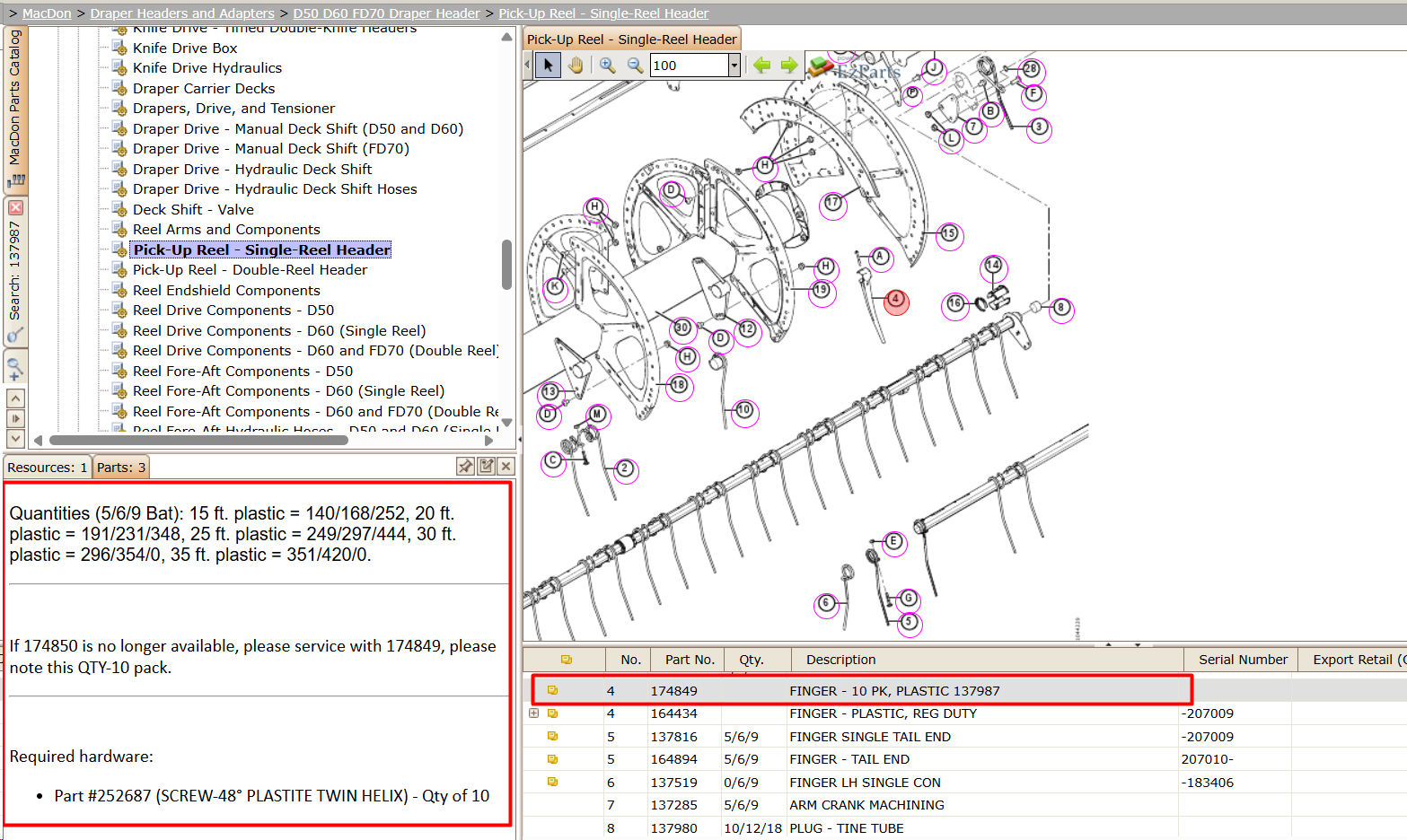Open the zoom level dropdown arrow

tap(734, 66)
